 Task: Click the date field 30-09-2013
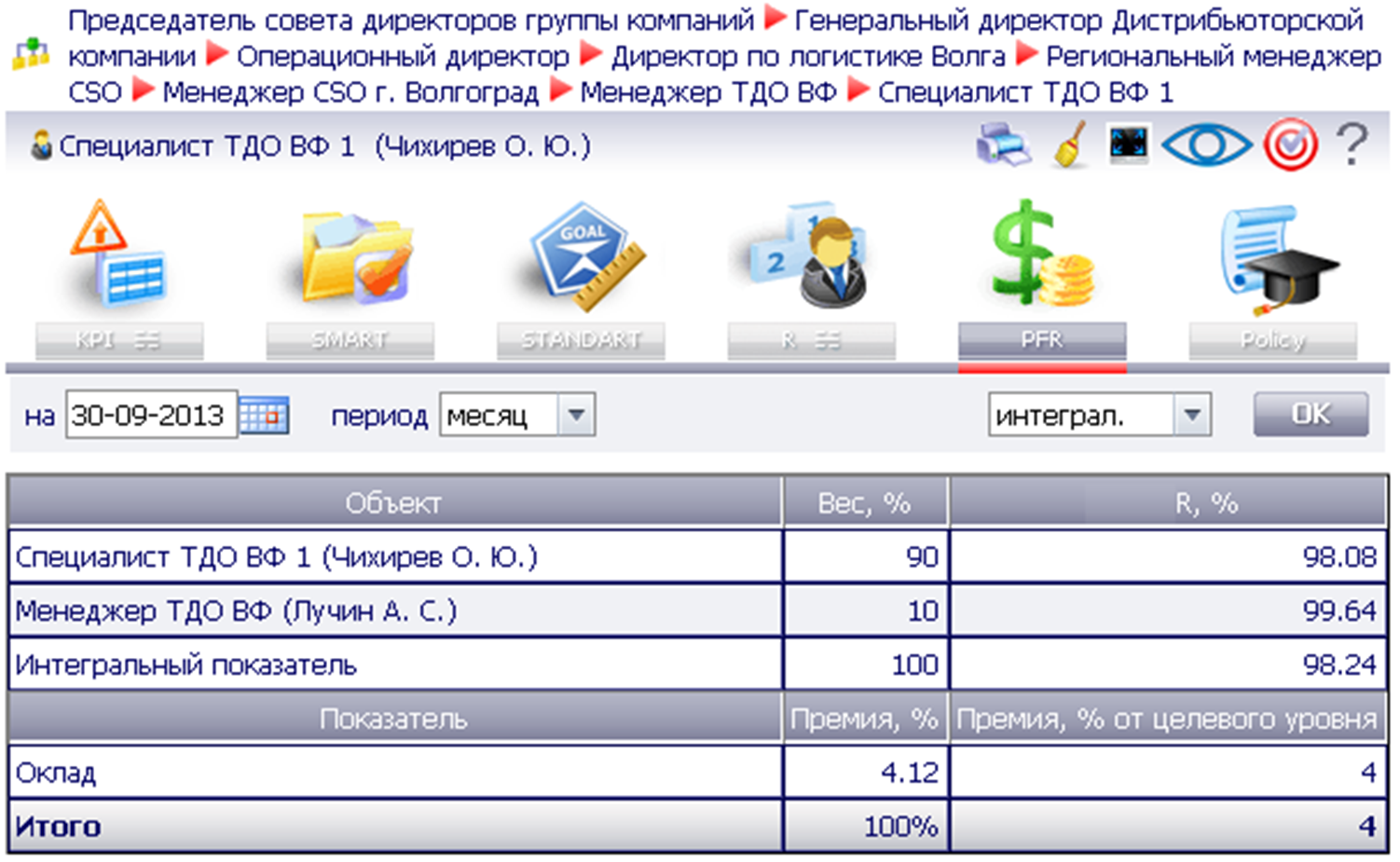coord(150,416)
